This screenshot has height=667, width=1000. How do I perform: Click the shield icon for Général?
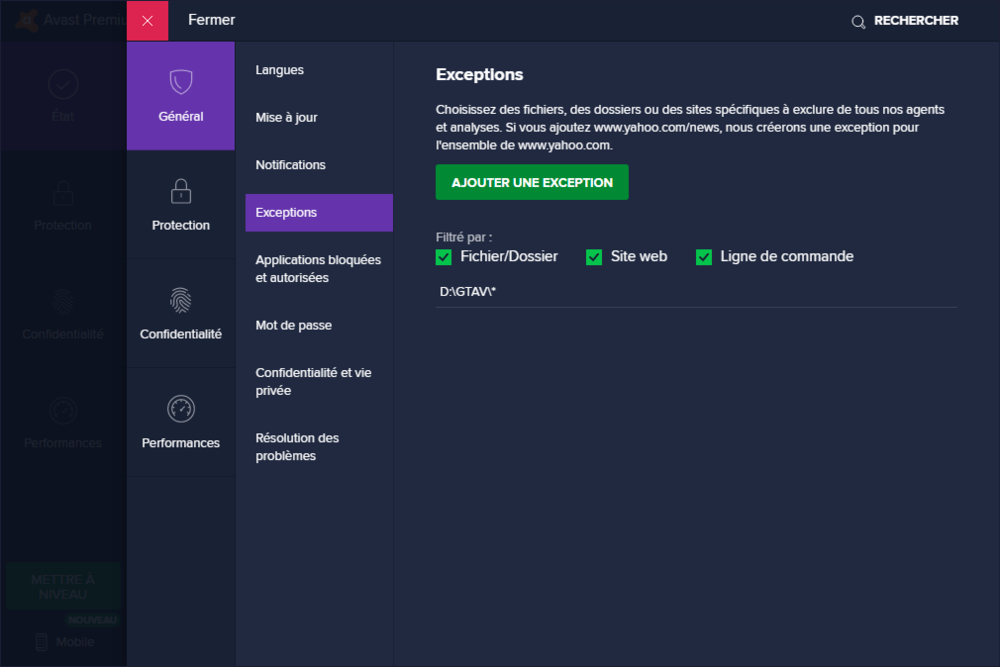click(x=181, y=82)
